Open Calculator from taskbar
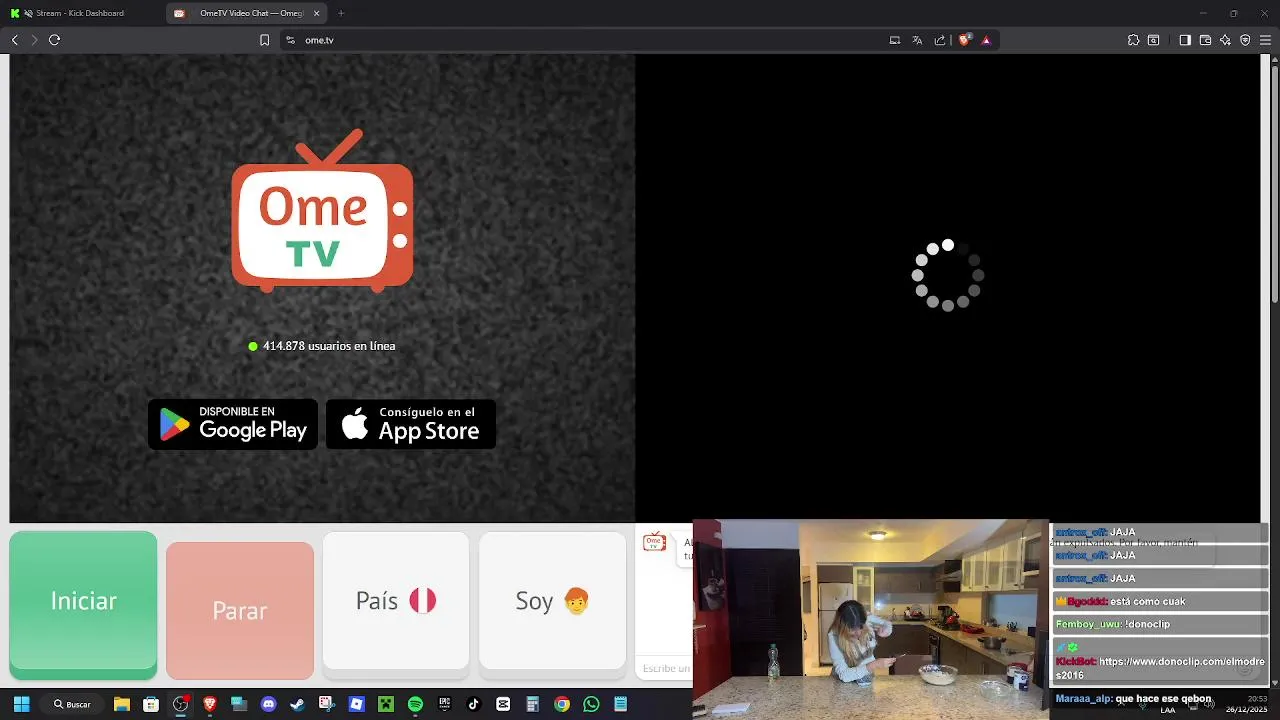1280x720 pixels. 533,704
